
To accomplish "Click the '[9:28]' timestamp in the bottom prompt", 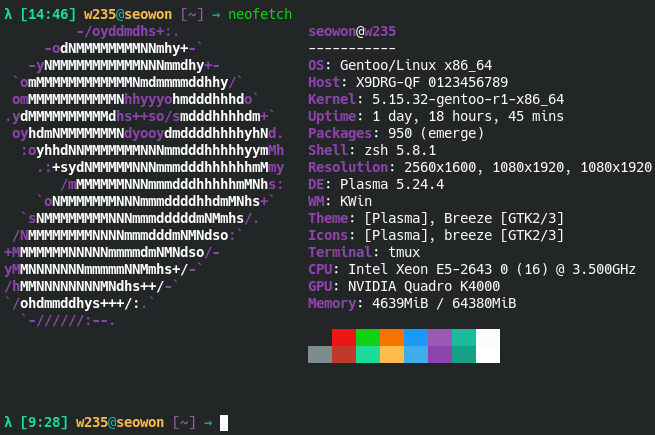I will tap(44, 422).
